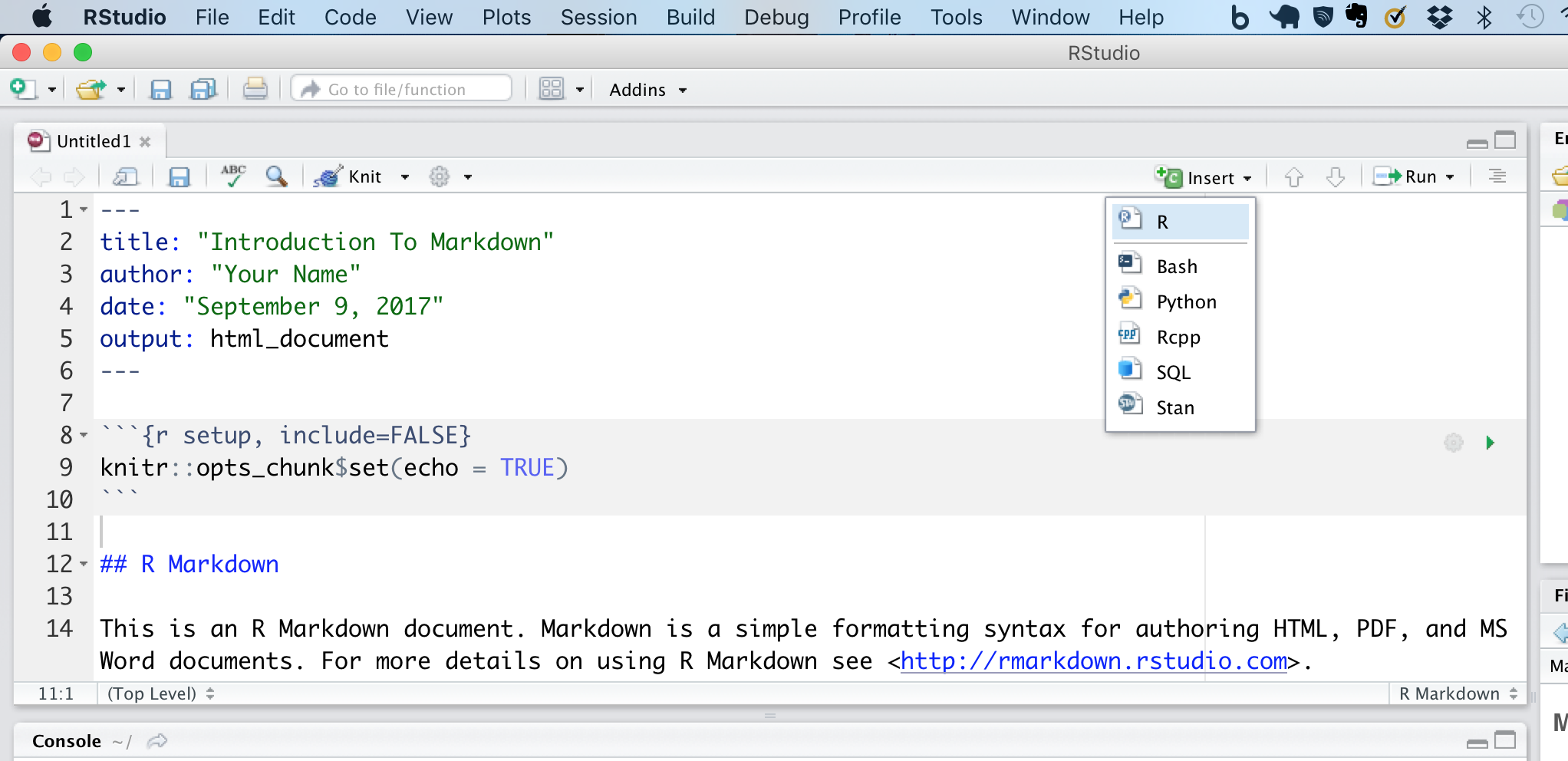This screenshot has width=1568, height=761.
Task: Click the Evernote elephant menu bar icon
Action: pyautogui.click(x=1357, y=16)
